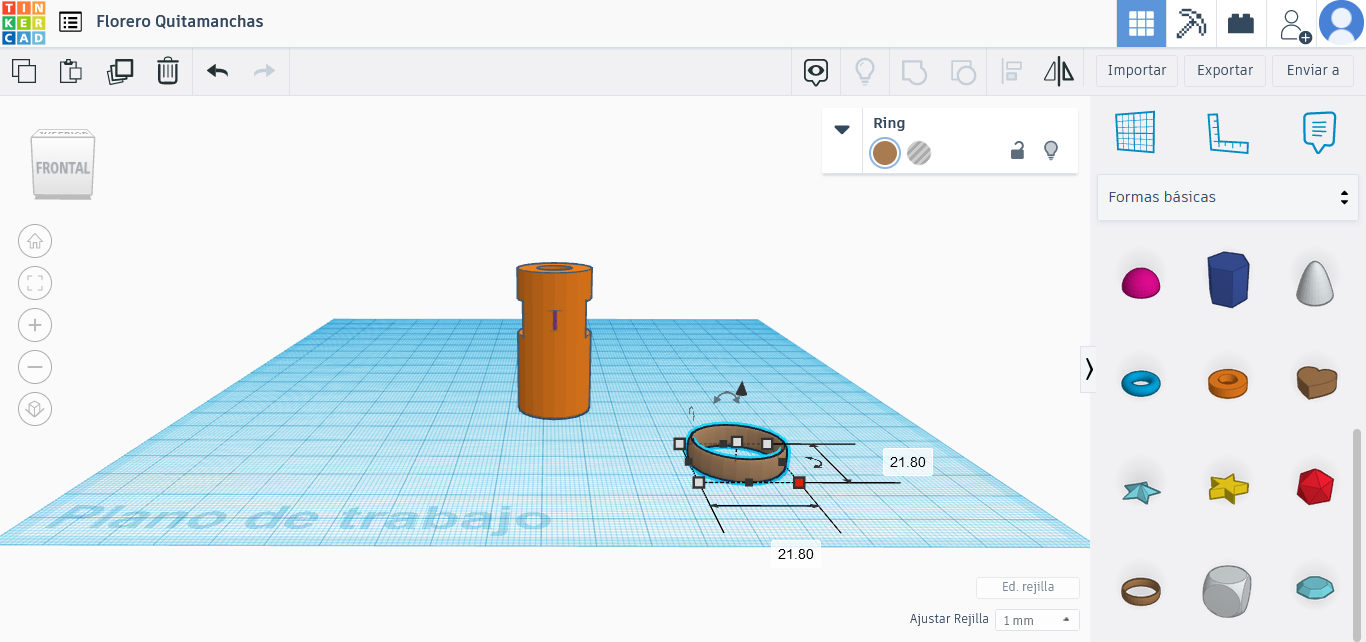Viewport: 1366px width, 642px height.
Task: Zoom out with the minus button
Action: click(x=35, y=367)
